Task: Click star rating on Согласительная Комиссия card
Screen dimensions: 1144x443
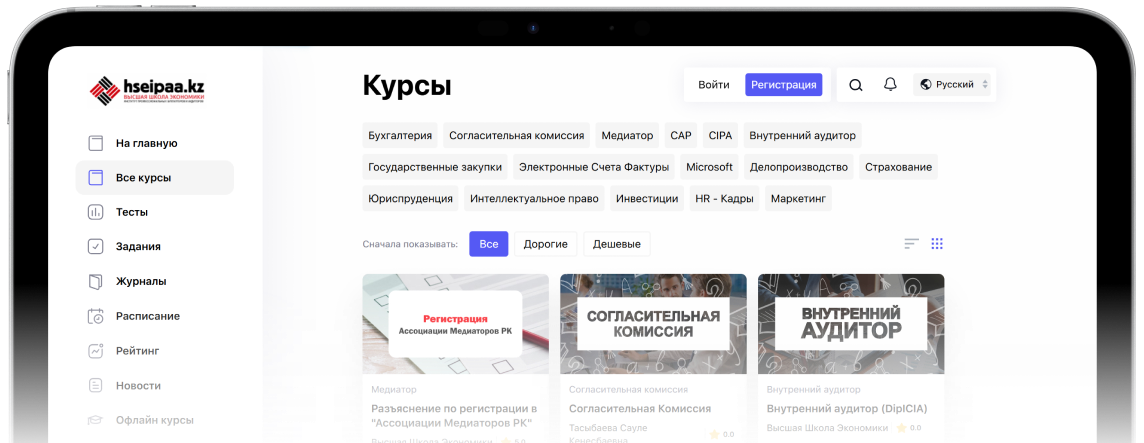Action: pyautogui.click(x=722, y=434)
